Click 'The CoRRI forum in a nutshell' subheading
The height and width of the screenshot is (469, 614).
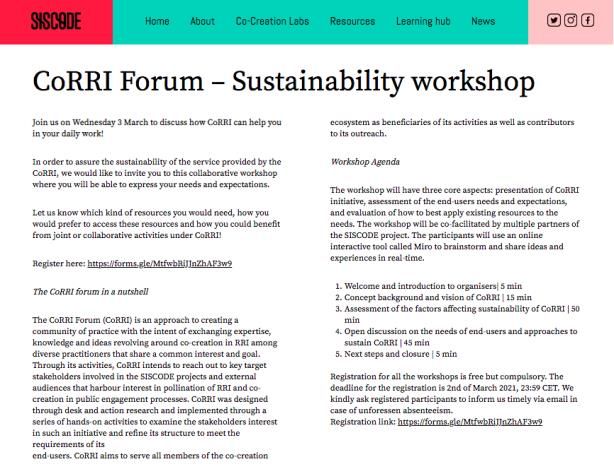(x=90, y=292)
